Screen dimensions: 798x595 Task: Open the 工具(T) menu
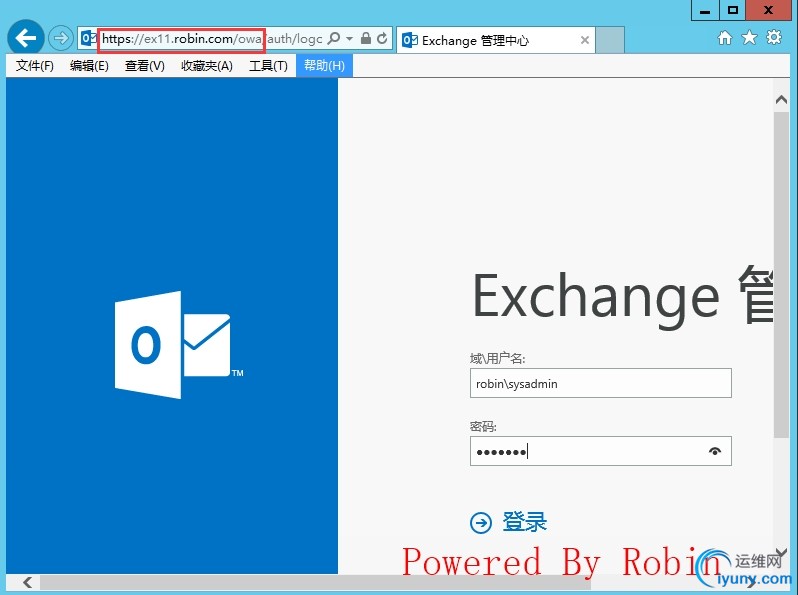point(268,66)
